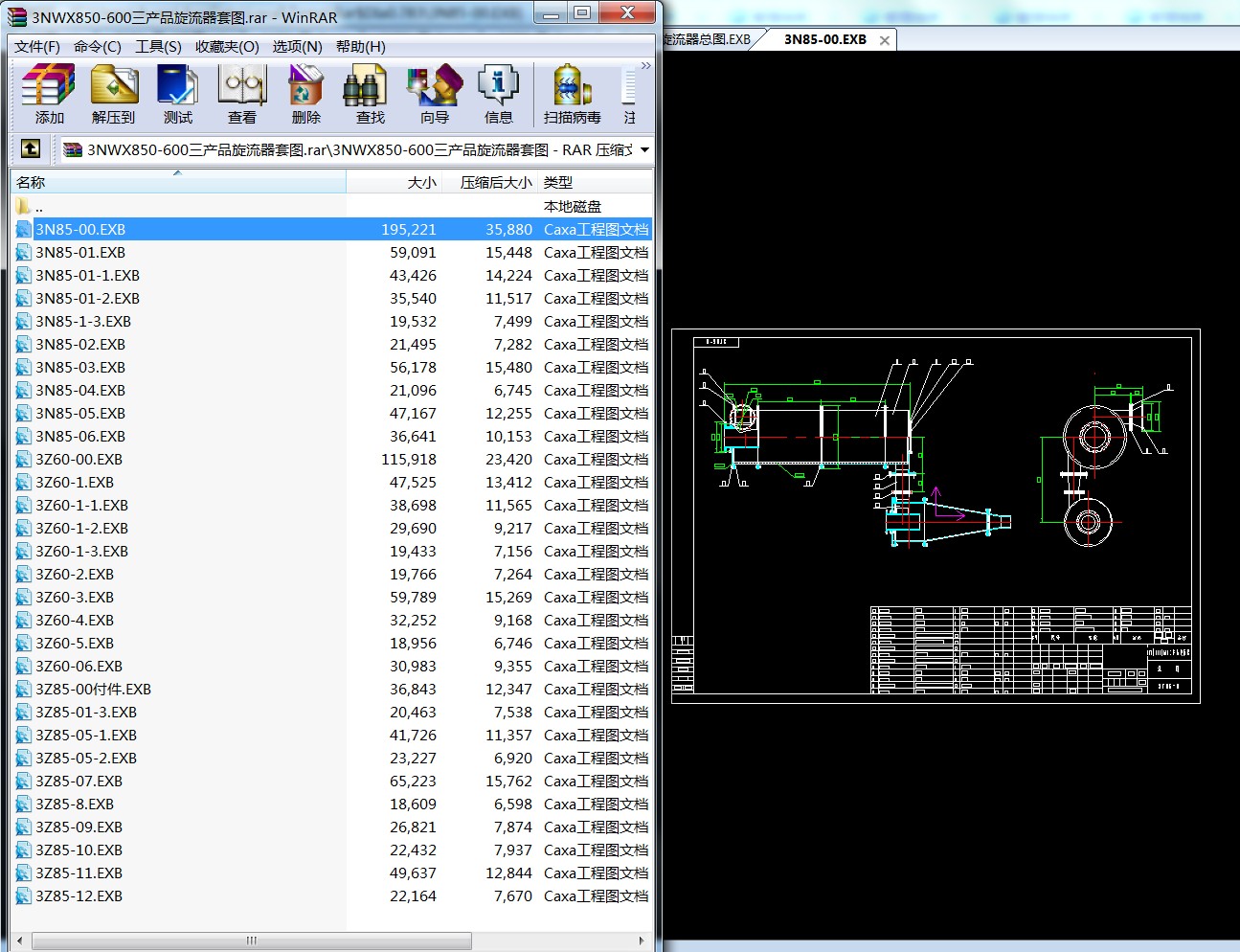
Task: Open the 选项(N) menu
Action: click(x=297, y=46)
